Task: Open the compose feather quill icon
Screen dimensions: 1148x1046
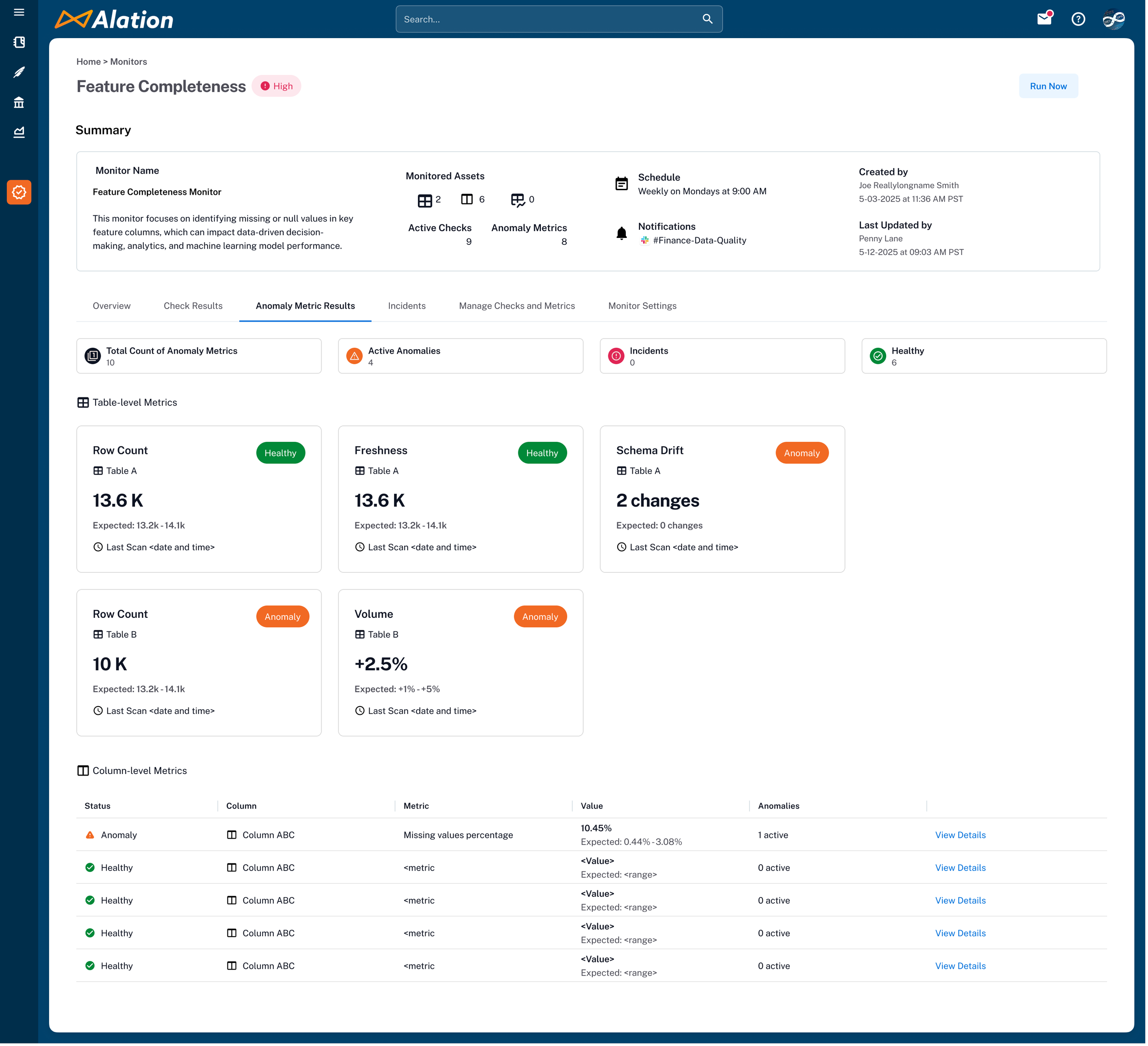Action: tap(19, 73)
